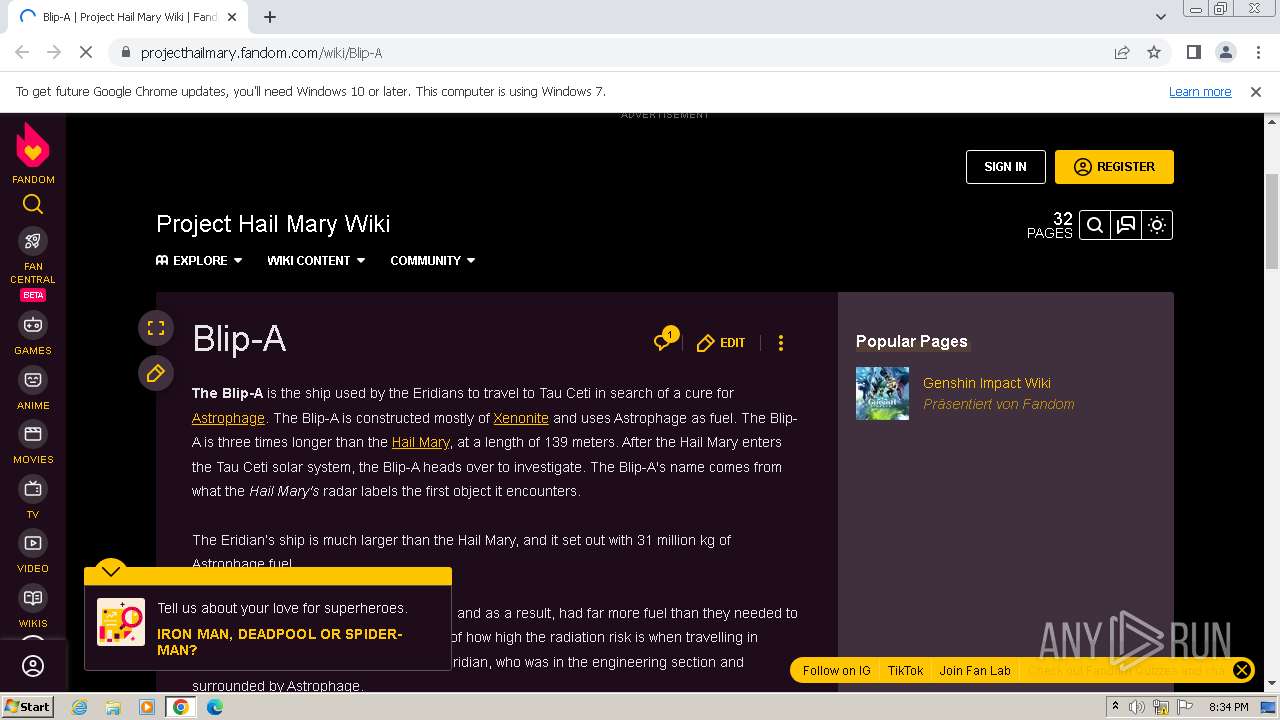
Task: Expand the EXPLORE menu
Action: tap(199, 260)
